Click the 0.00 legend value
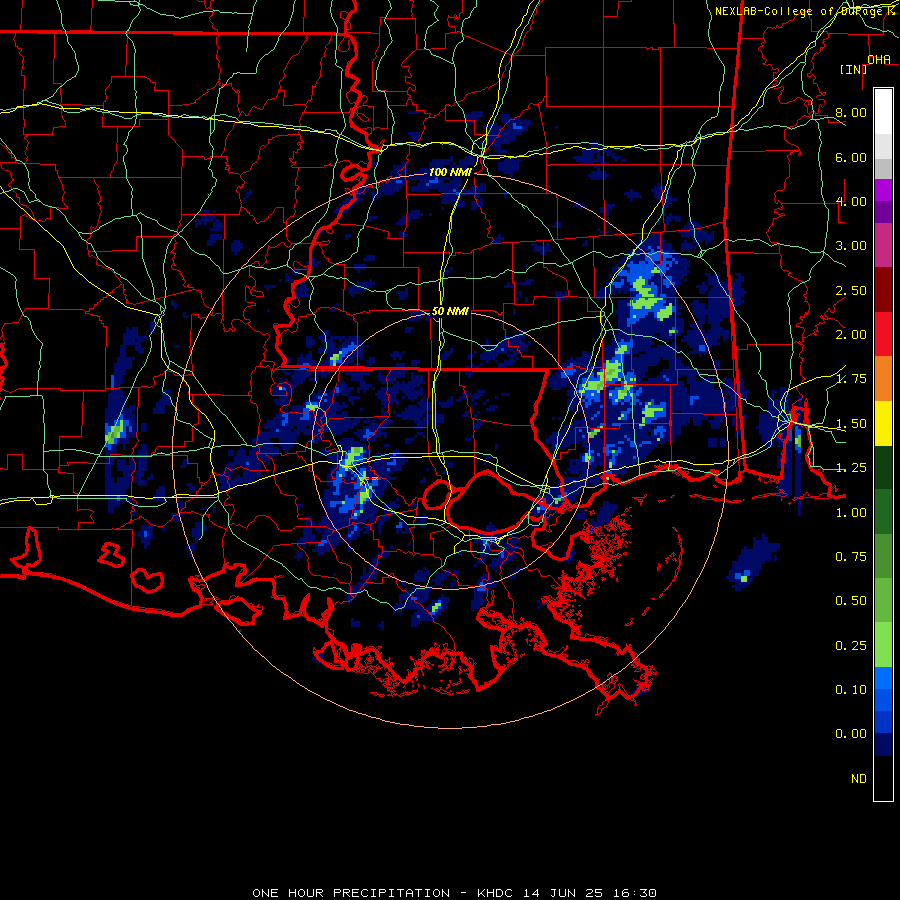Image resolution: width=900 pixels, height=900 pixels. (851, 734)
